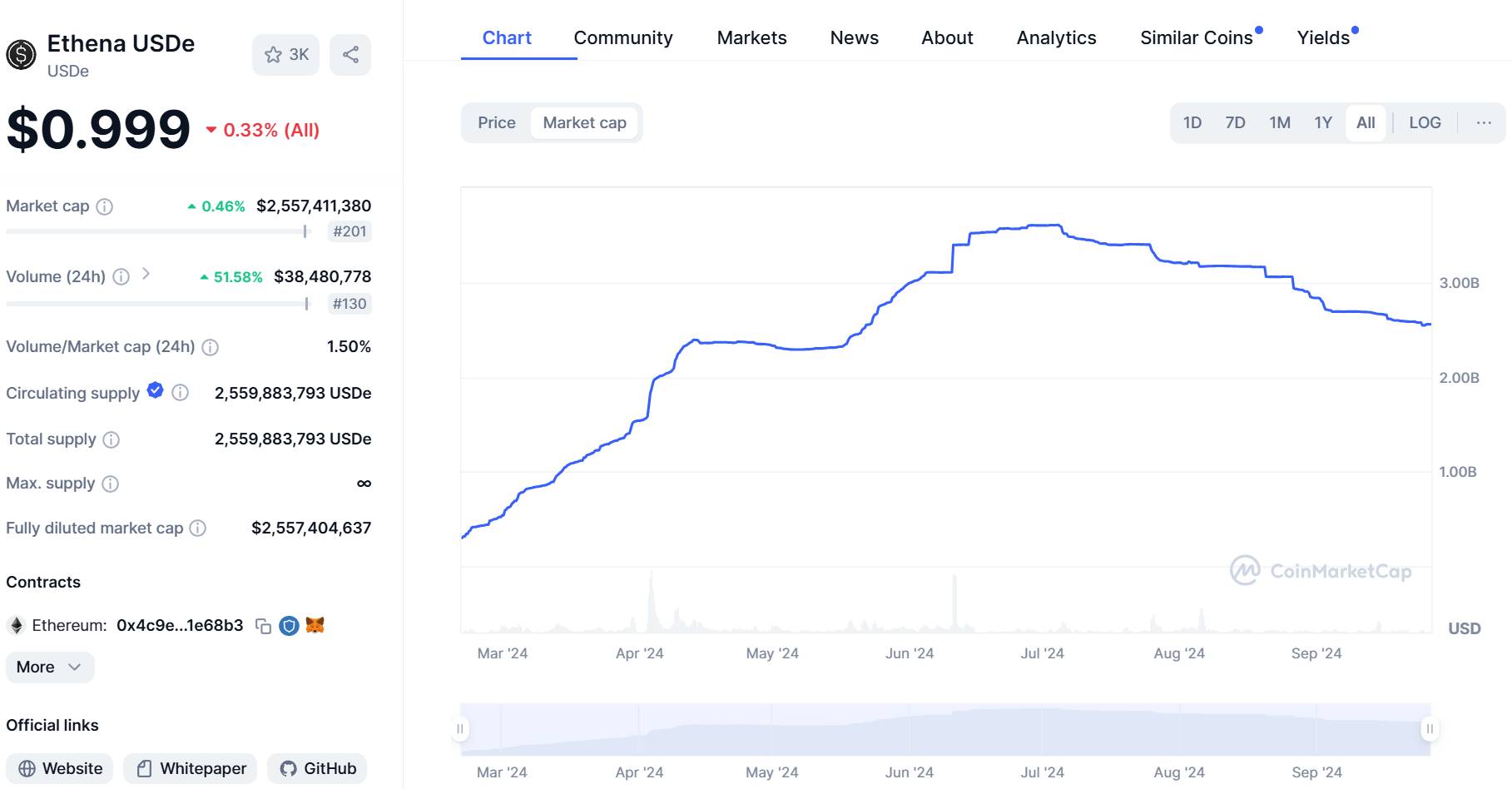
Task: Click Total supply info icon
Action: [111, 439]
